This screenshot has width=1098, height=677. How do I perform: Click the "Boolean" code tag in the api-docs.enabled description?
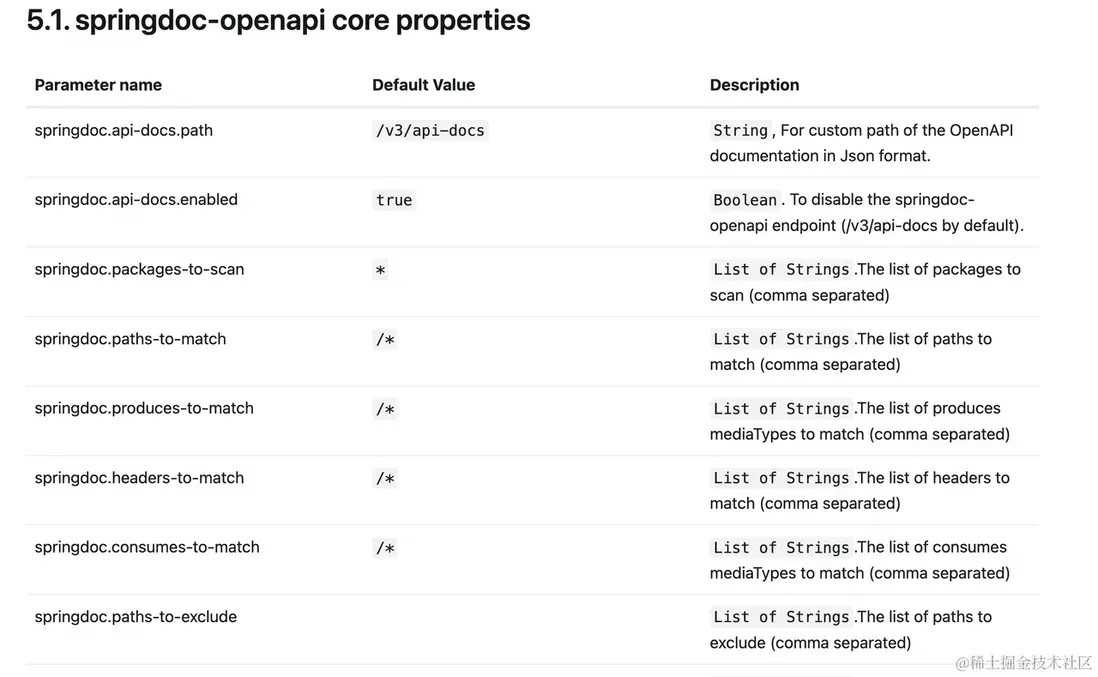[x=744, y=200]
